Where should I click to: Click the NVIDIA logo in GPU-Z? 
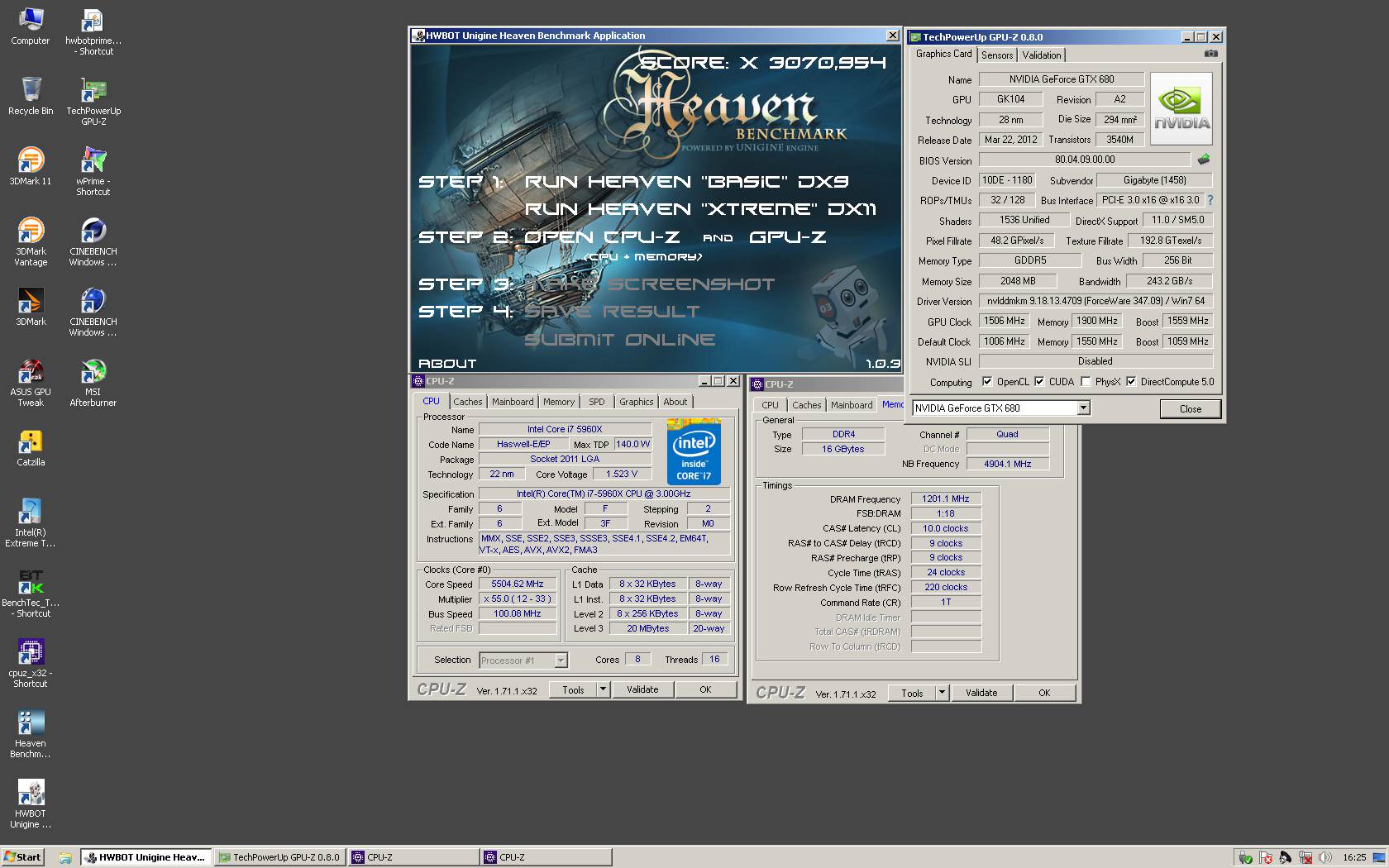click(x=1181, y=108)
